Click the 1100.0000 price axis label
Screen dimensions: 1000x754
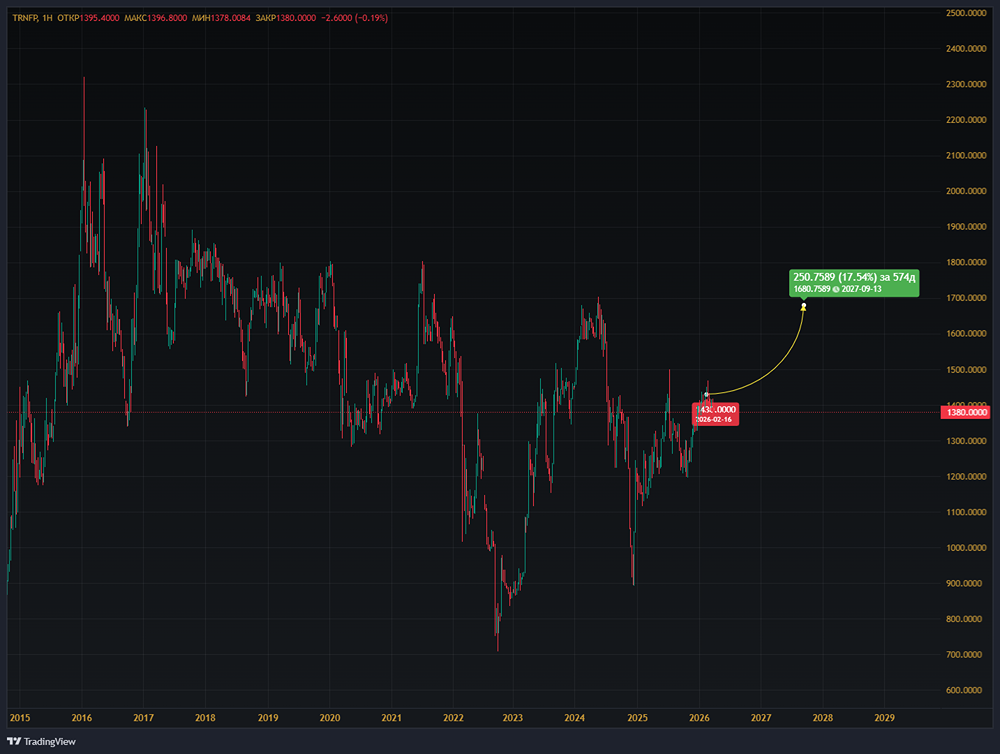(966, 512)
